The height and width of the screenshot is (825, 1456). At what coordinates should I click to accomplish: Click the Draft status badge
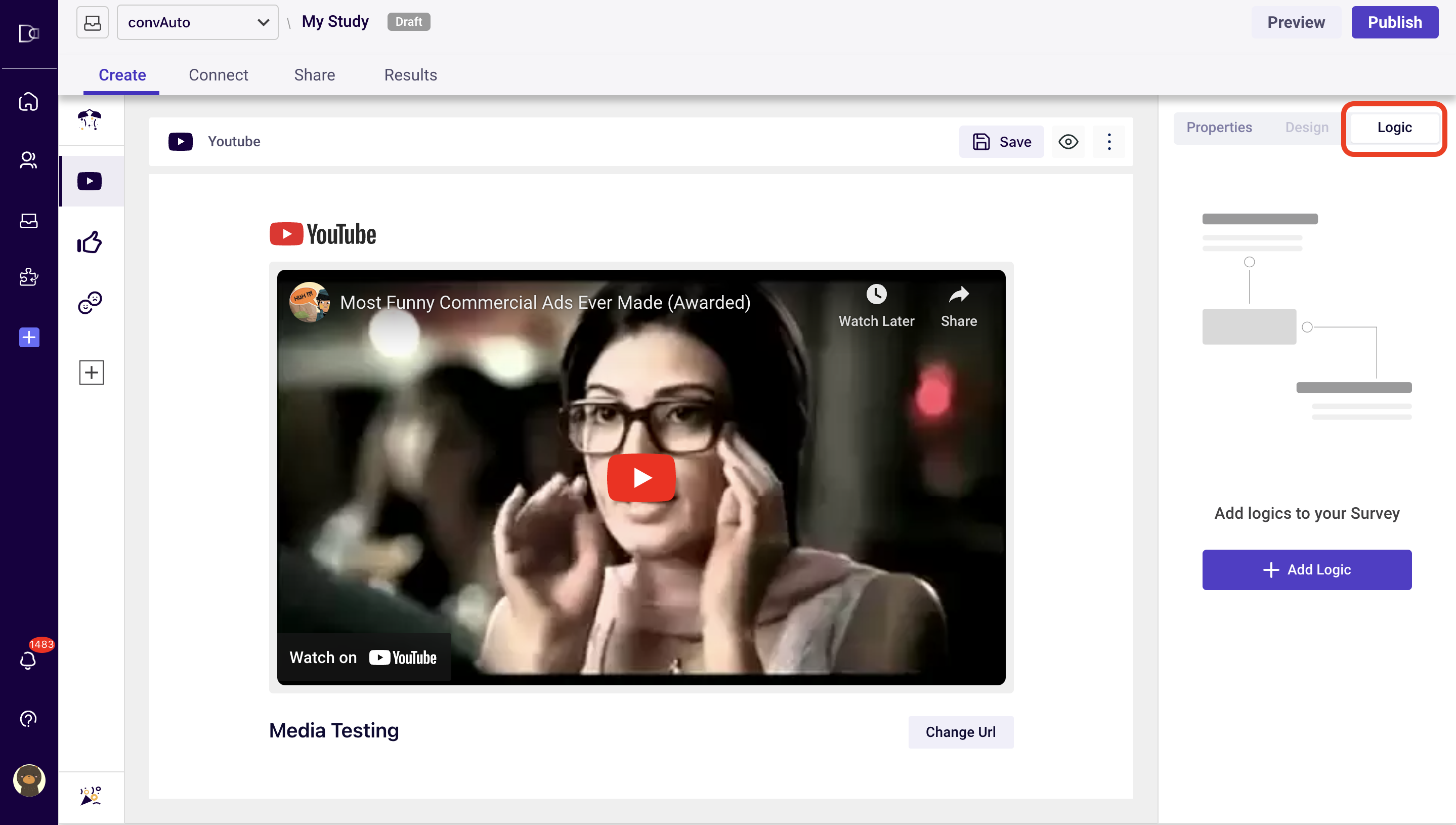coord(408,22)
